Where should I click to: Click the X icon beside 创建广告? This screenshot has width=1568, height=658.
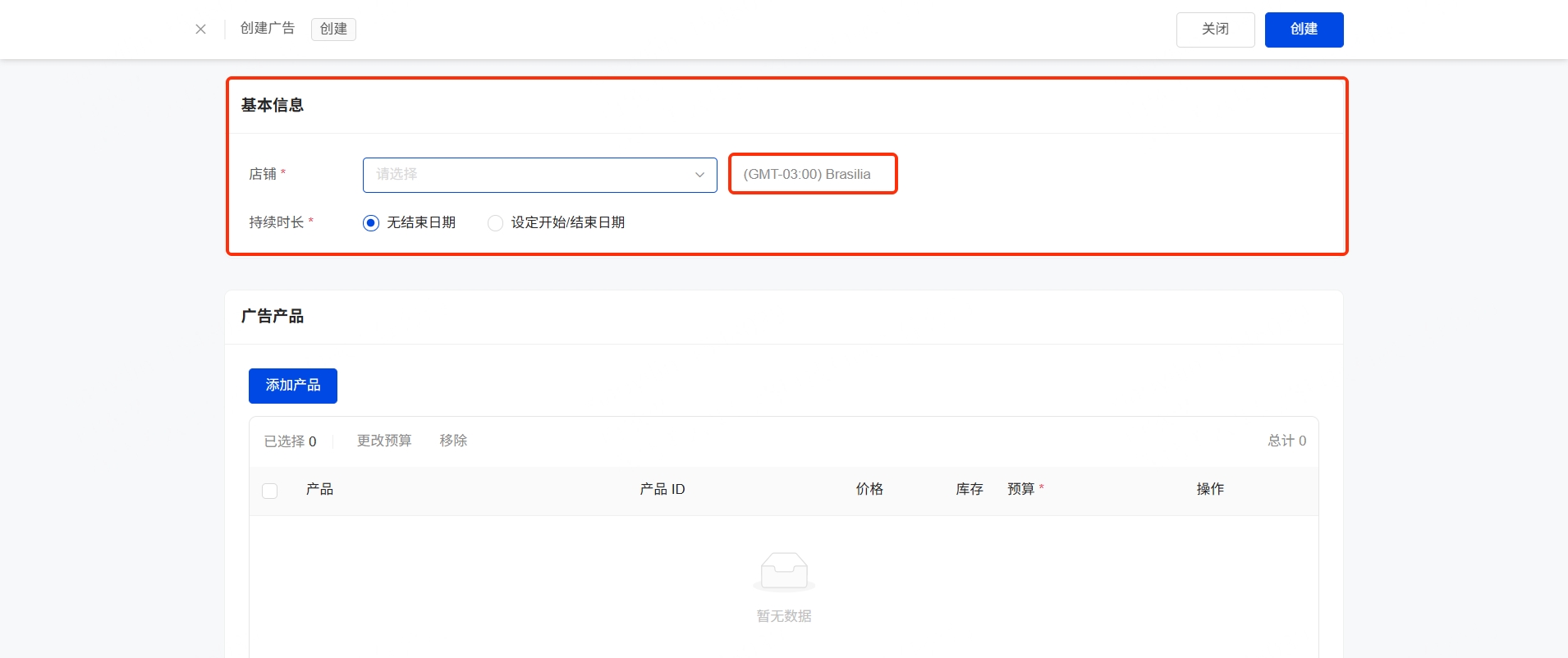pos(200,30)
